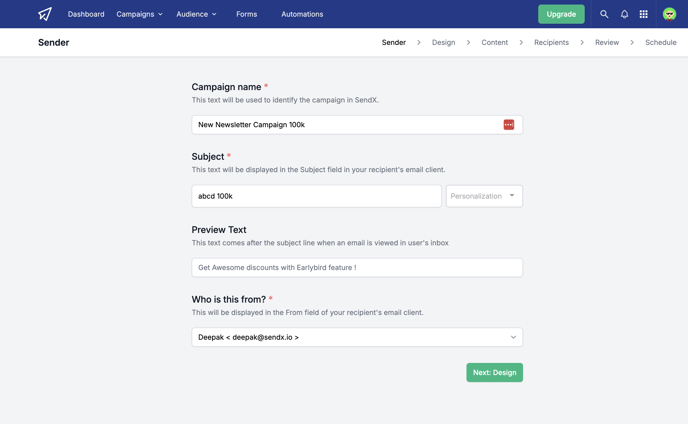Viewport: 688px width, 424px height.
Task: Open Forms in the top navigation
Action: (247, 14)
